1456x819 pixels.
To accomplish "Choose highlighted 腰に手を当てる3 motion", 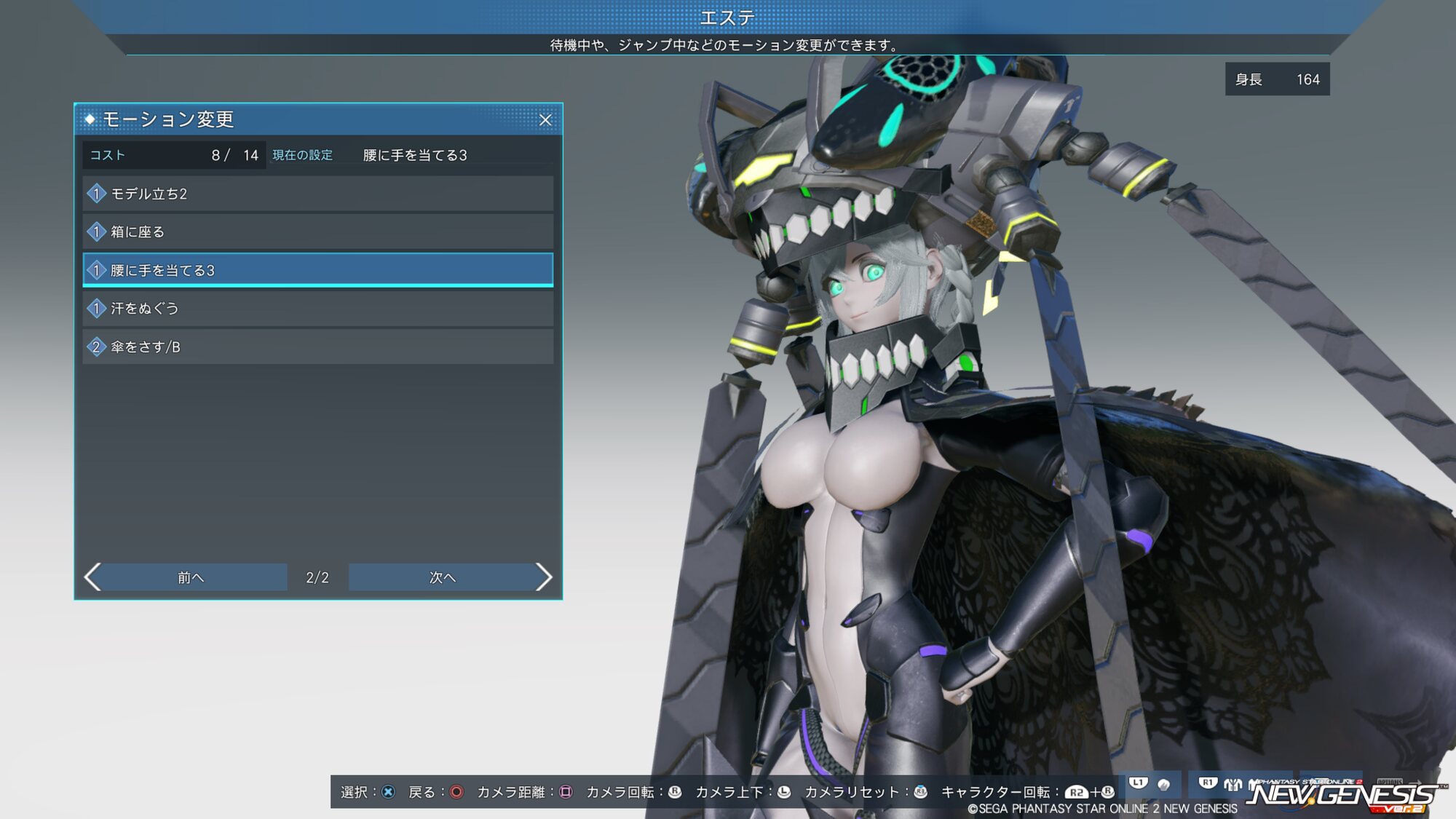I will click(317, 270).
